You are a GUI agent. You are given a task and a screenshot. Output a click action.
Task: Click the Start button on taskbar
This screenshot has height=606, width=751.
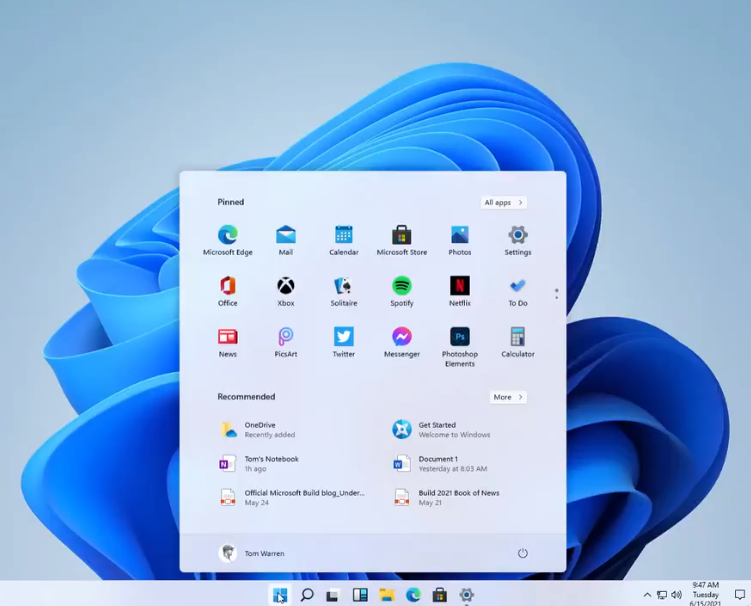[280, 595]
